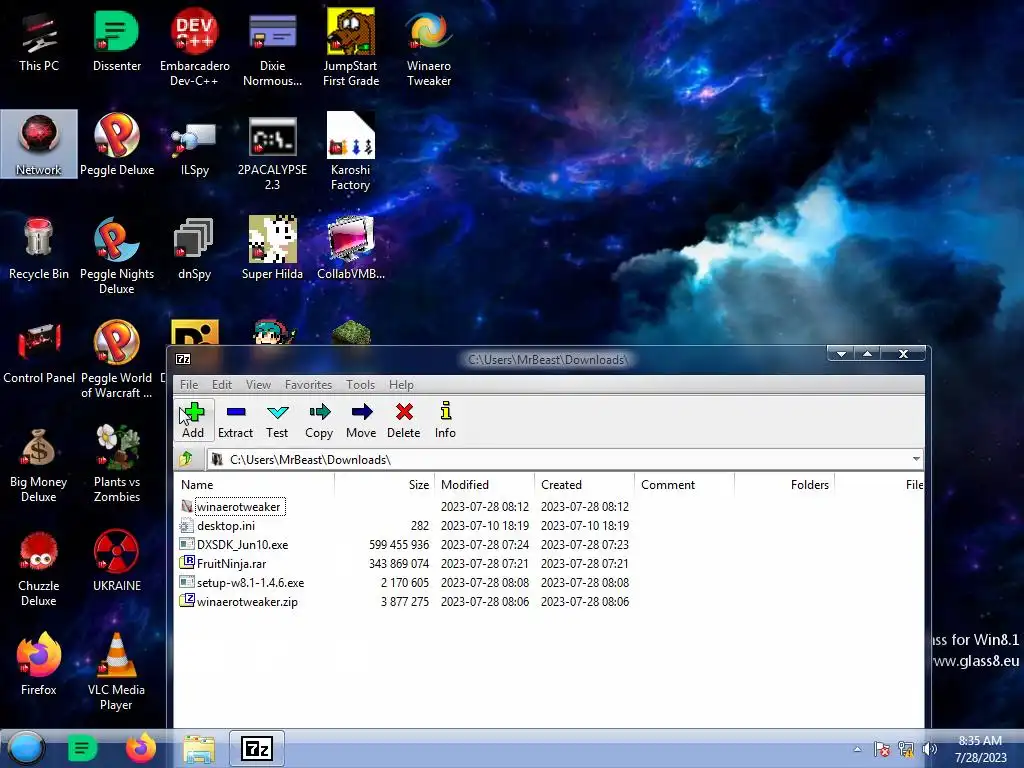Select the Dissenter desktop icon

coord(117,42)
